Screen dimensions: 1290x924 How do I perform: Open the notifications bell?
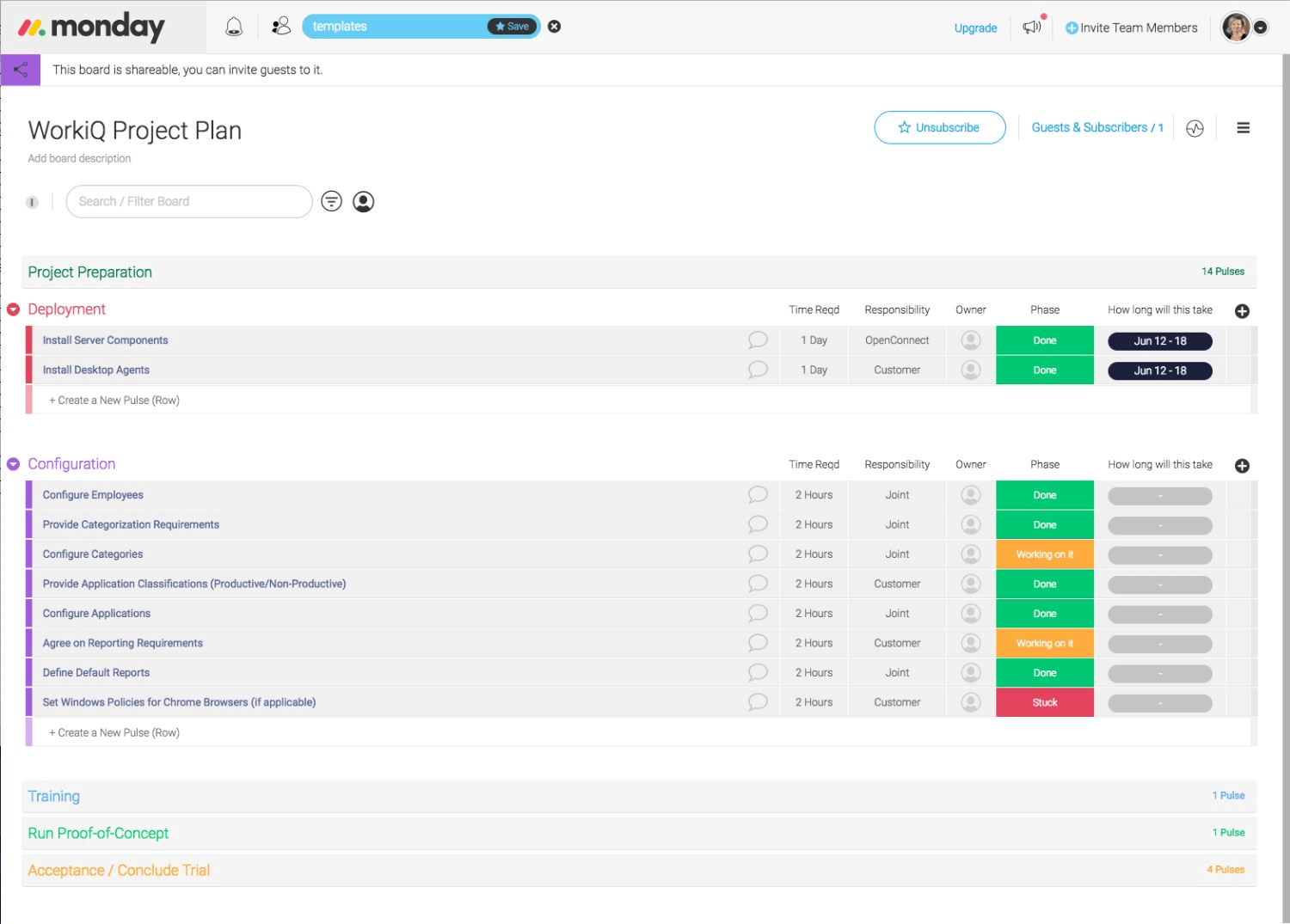234,27
